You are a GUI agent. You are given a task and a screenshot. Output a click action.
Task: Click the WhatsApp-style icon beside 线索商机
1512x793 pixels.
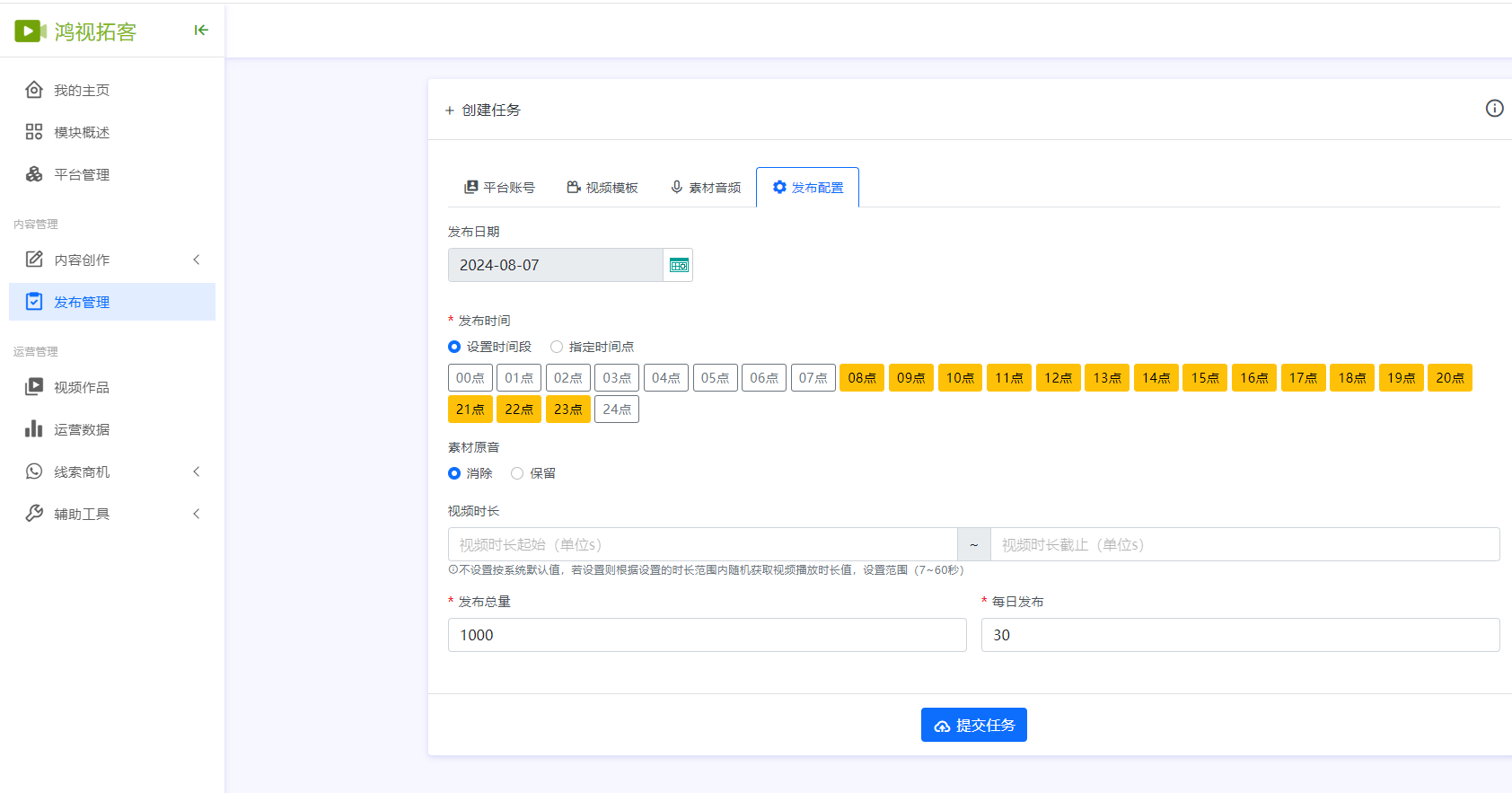pyautogui.click(x=34, y=471)
